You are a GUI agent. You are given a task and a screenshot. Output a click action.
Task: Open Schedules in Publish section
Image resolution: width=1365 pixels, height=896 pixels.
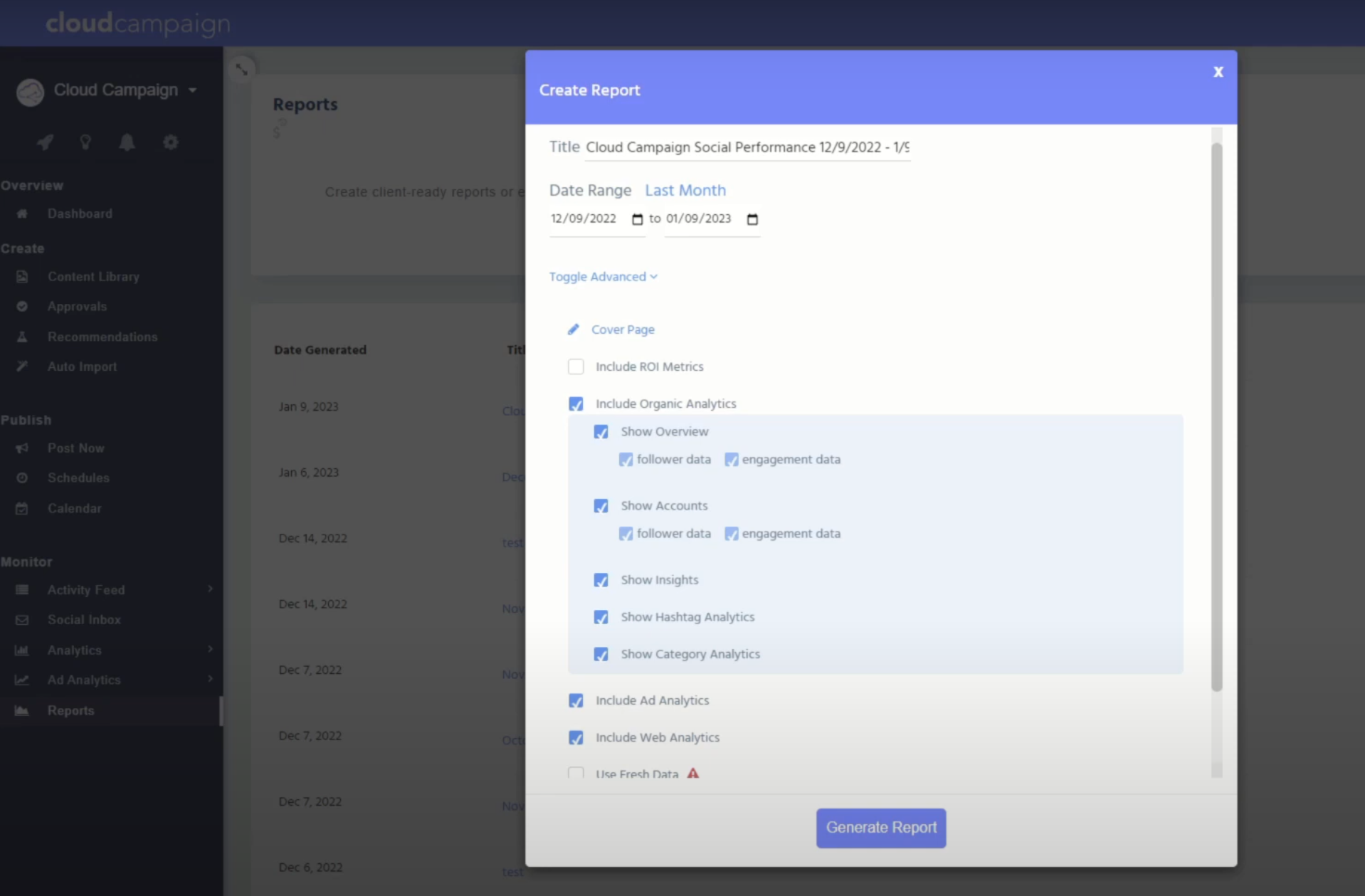(x=78, y=478)
